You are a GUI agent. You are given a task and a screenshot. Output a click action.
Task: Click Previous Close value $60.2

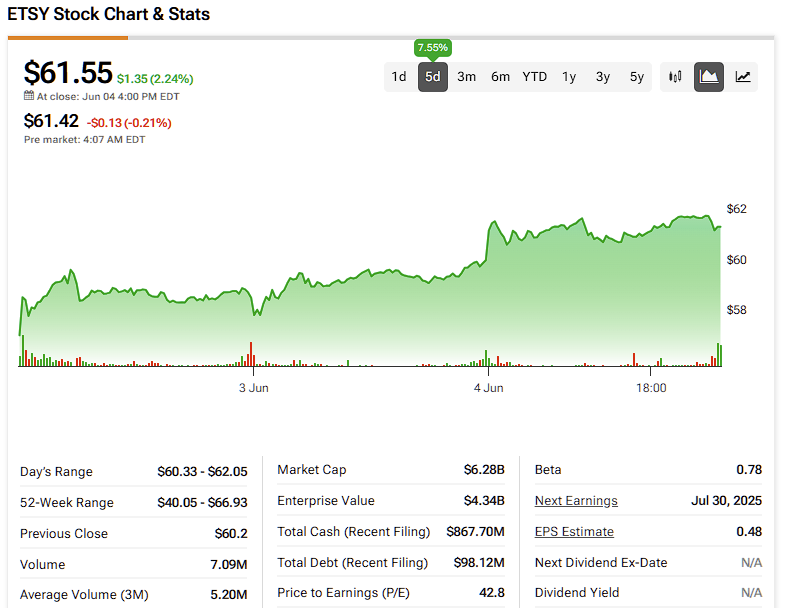(x=231, y=534)
